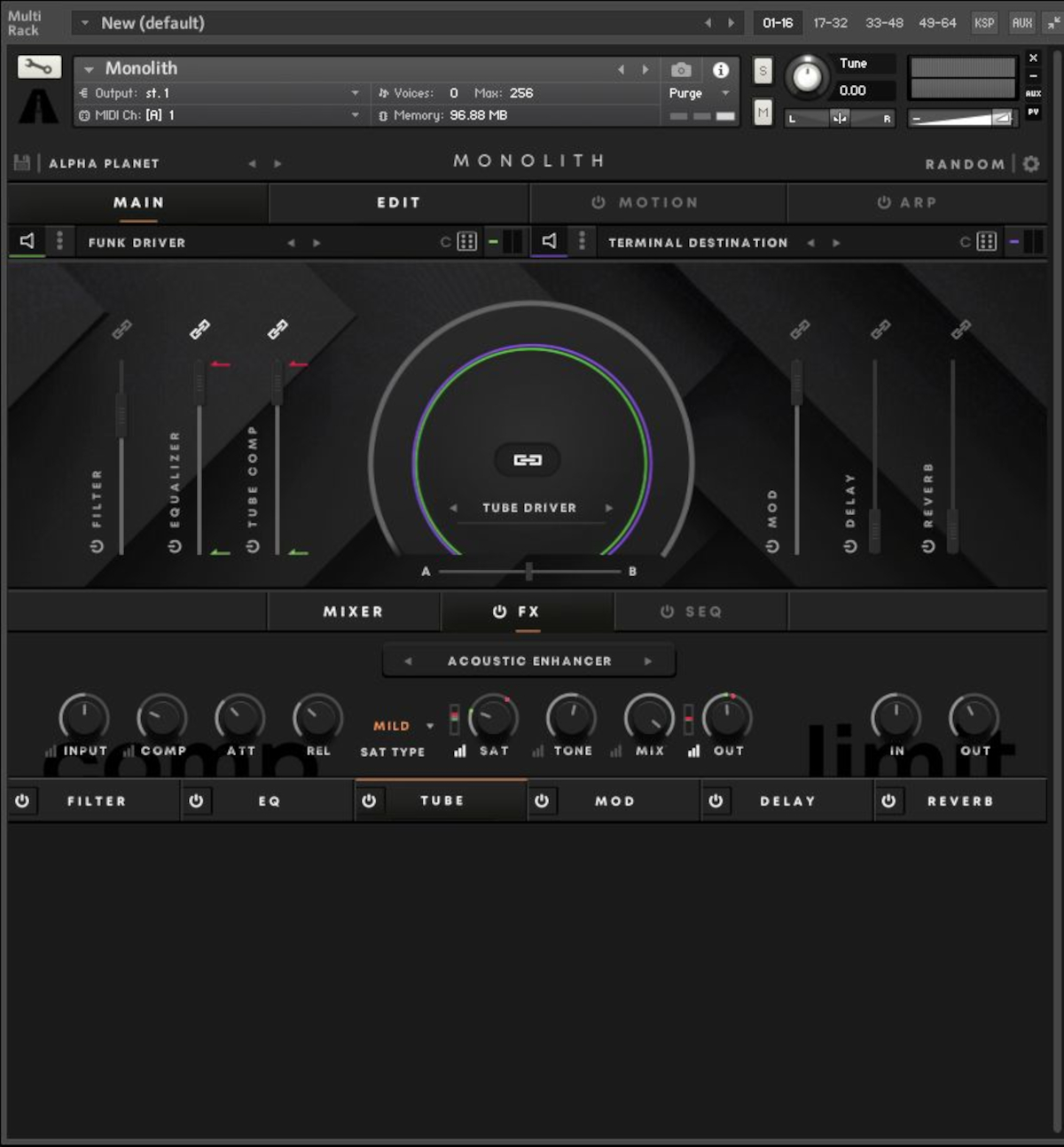
Task: Open the Terminal Destination three-dot options menu
Action: [582, 241]
